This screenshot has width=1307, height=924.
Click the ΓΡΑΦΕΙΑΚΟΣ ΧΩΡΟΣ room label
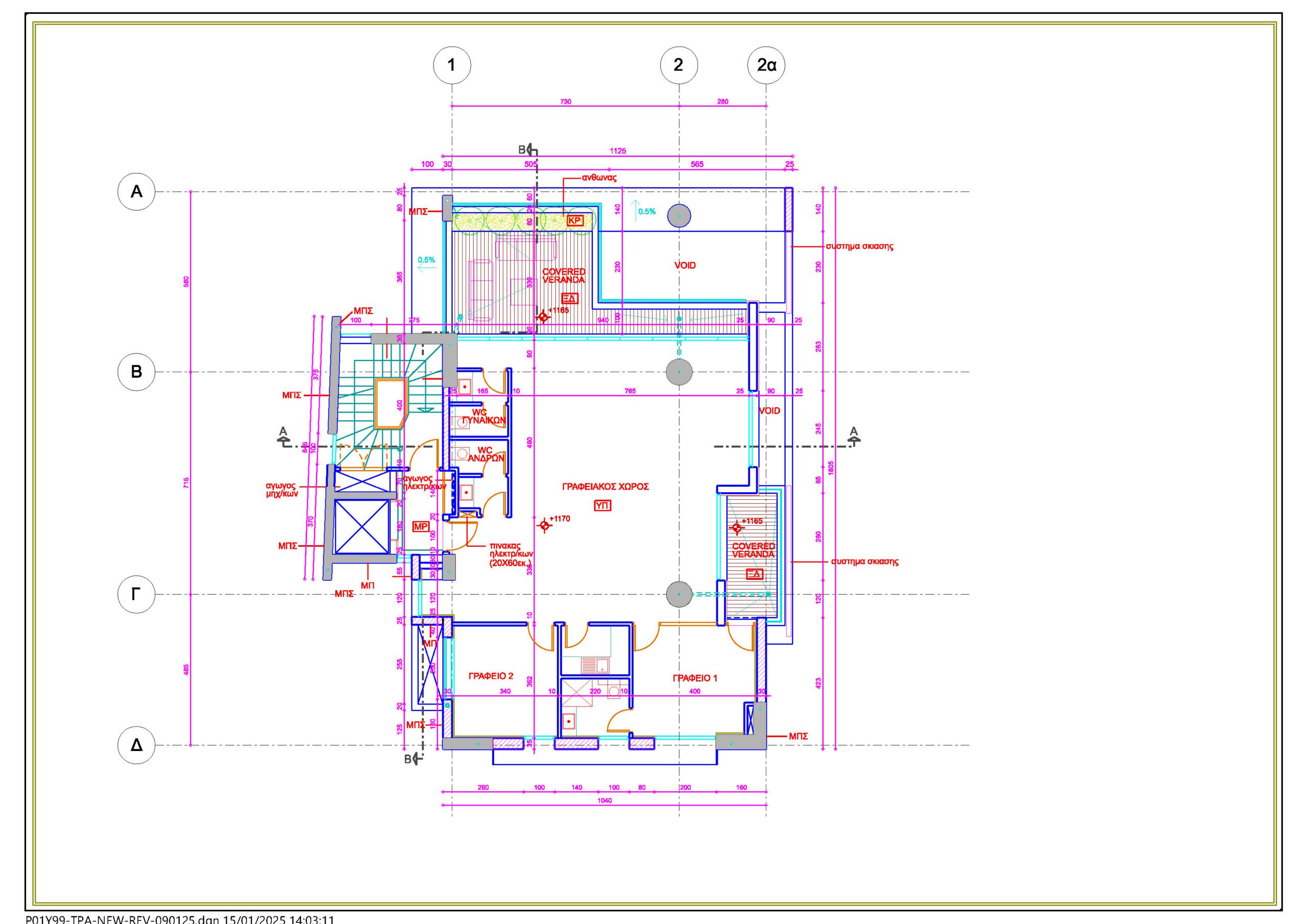click(605, 487)
